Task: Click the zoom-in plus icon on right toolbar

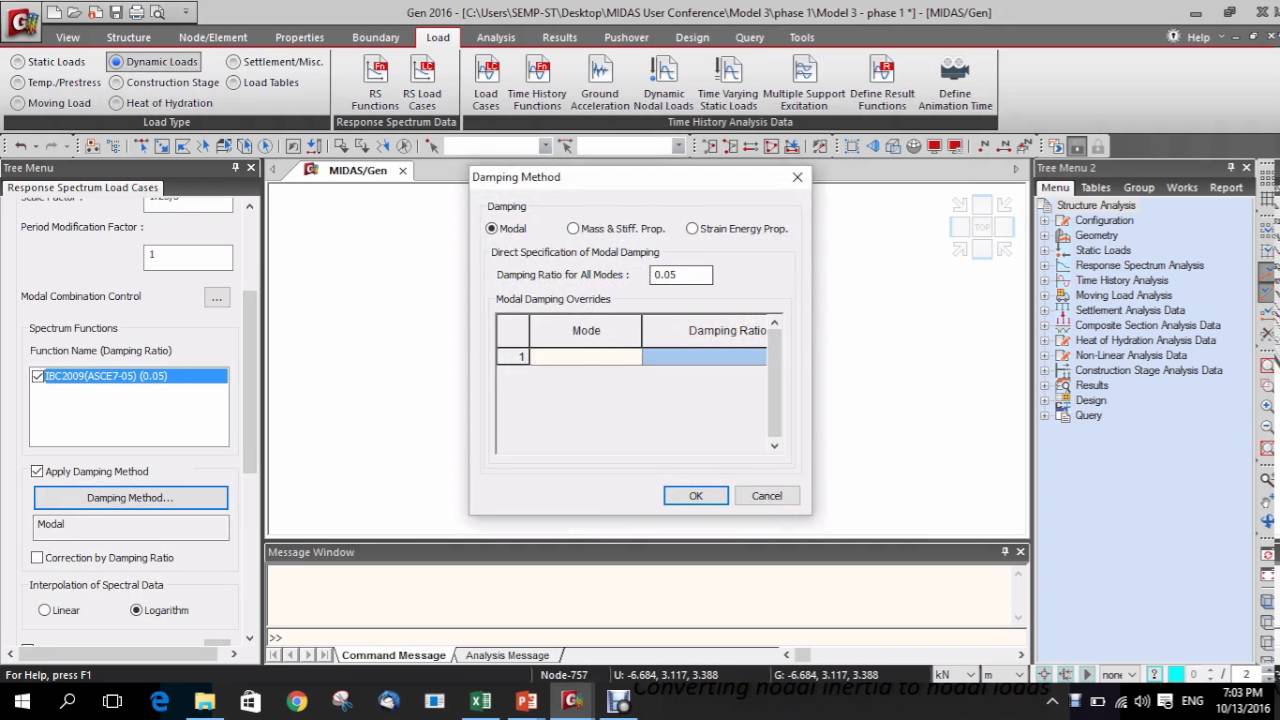Action: point(1268,407)
